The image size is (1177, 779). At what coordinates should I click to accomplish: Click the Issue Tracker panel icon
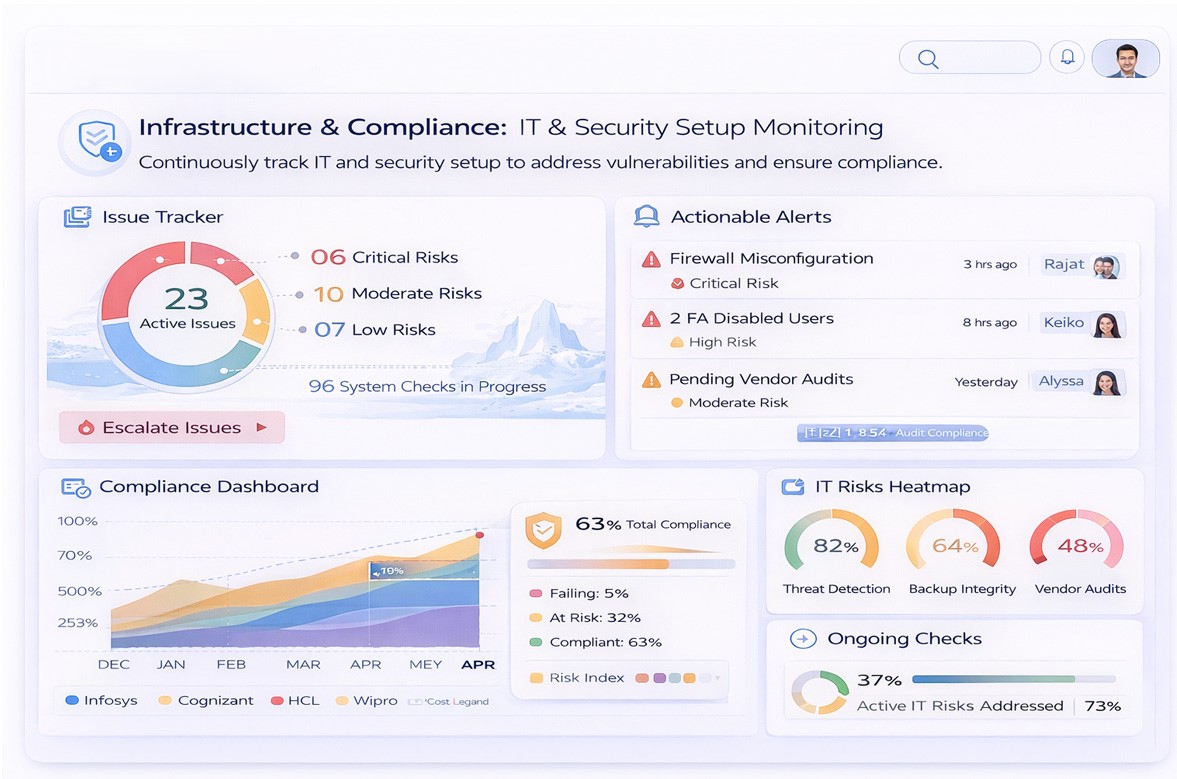click(79, 216)
